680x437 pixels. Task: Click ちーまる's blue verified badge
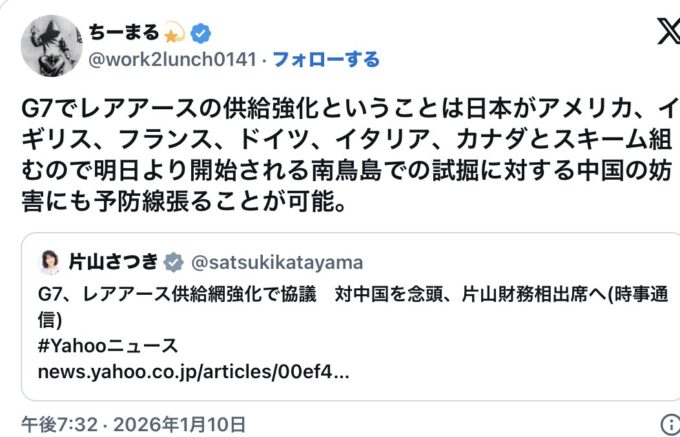click(x=201, y=33)
